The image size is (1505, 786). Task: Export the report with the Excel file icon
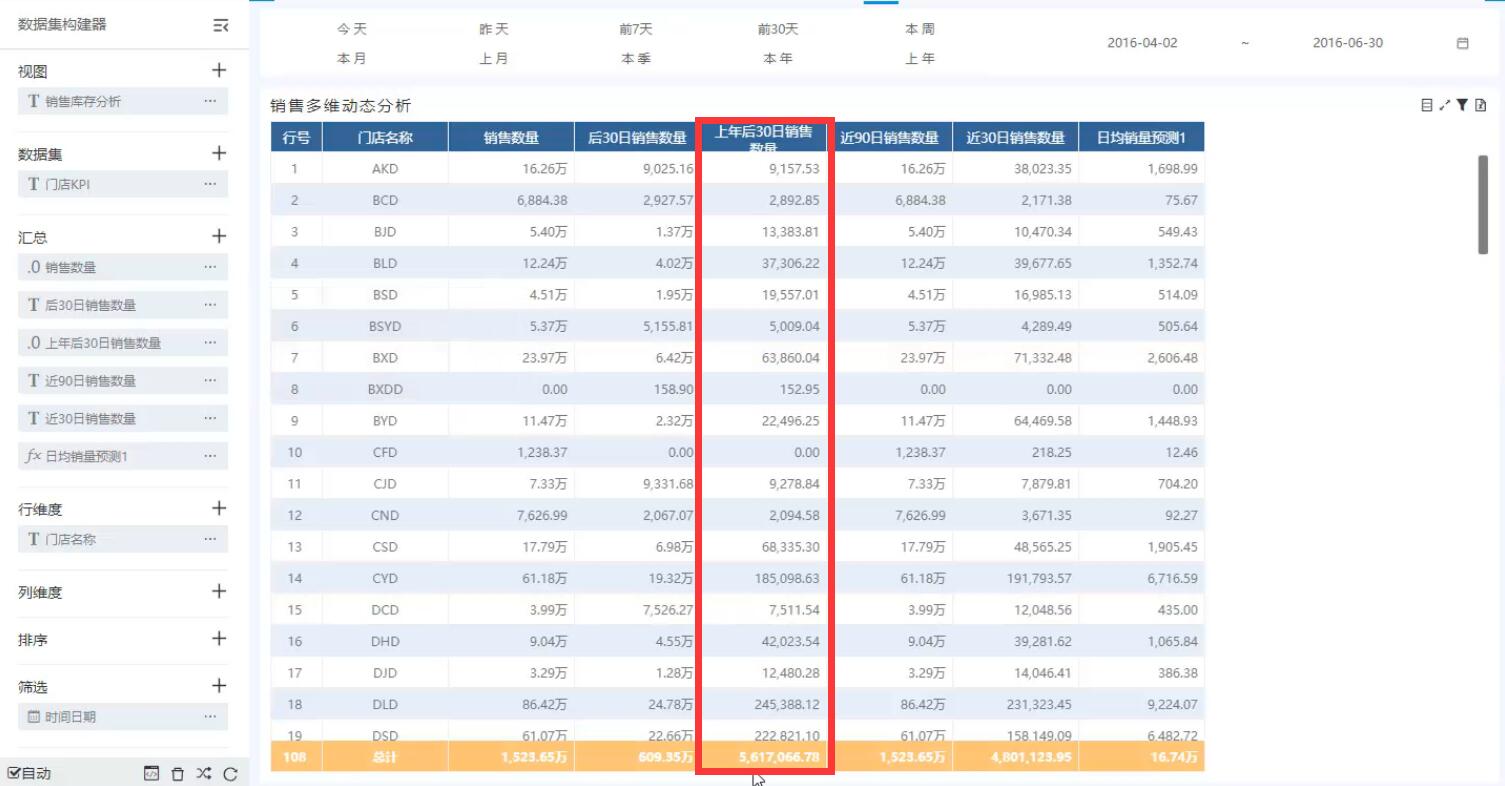coord(1480,105)
